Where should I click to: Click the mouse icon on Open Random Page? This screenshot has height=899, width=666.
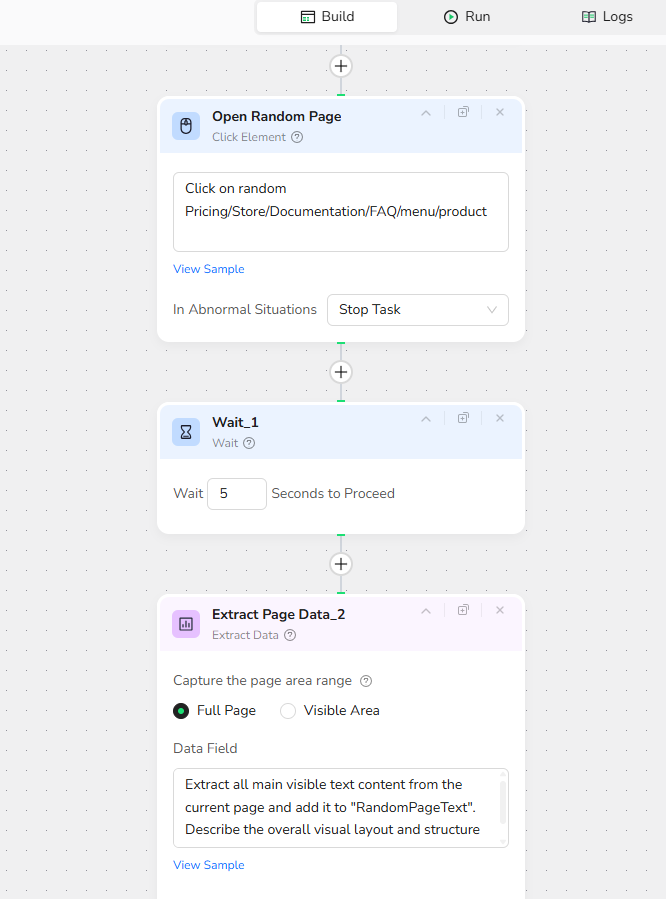click(x=186, y=126)
